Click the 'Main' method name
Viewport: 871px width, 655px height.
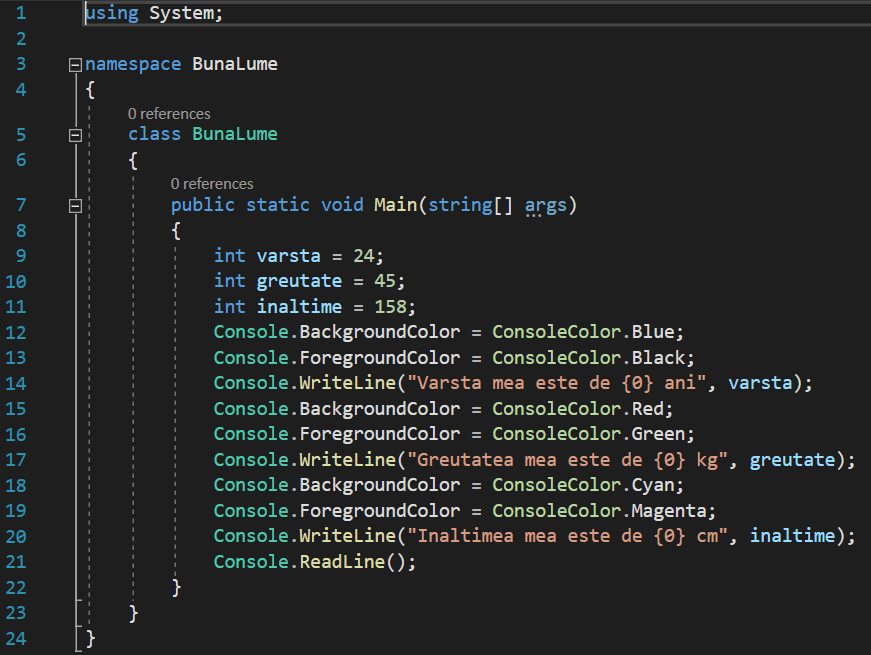[x=396, y=204]
